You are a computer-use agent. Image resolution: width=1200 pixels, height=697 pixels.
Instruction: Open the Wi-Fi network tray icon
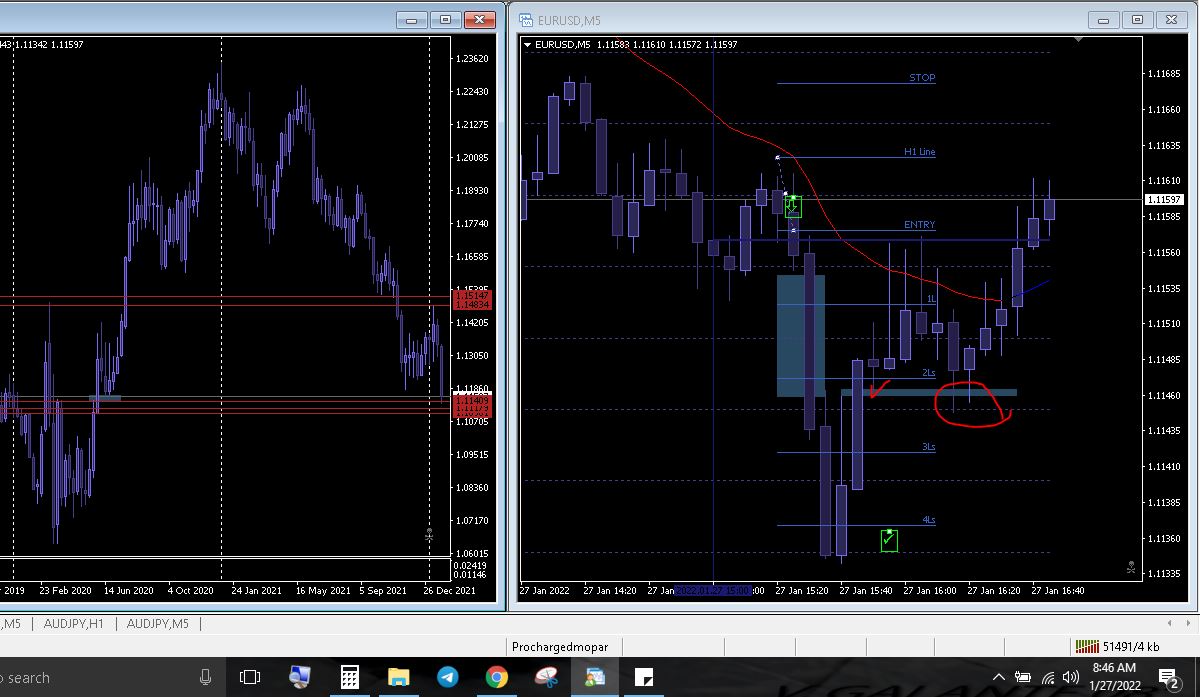point(1047,677)
